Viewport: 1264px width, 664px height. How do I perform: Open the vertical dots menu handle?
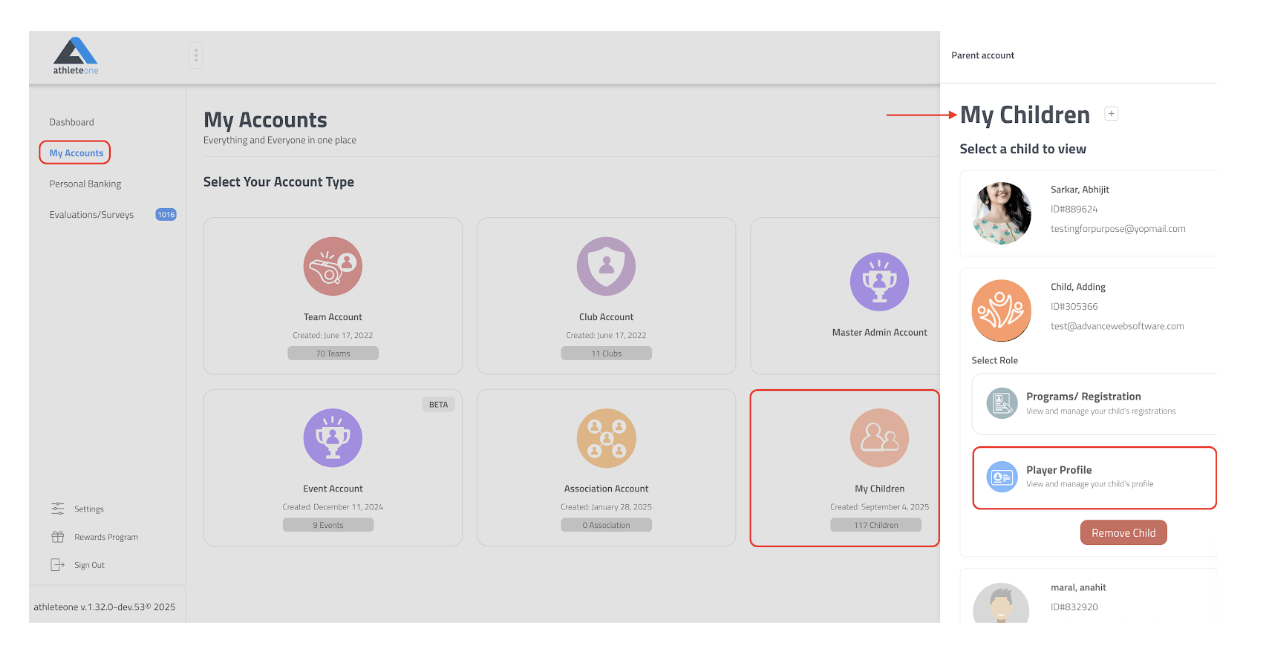point(196,55)
